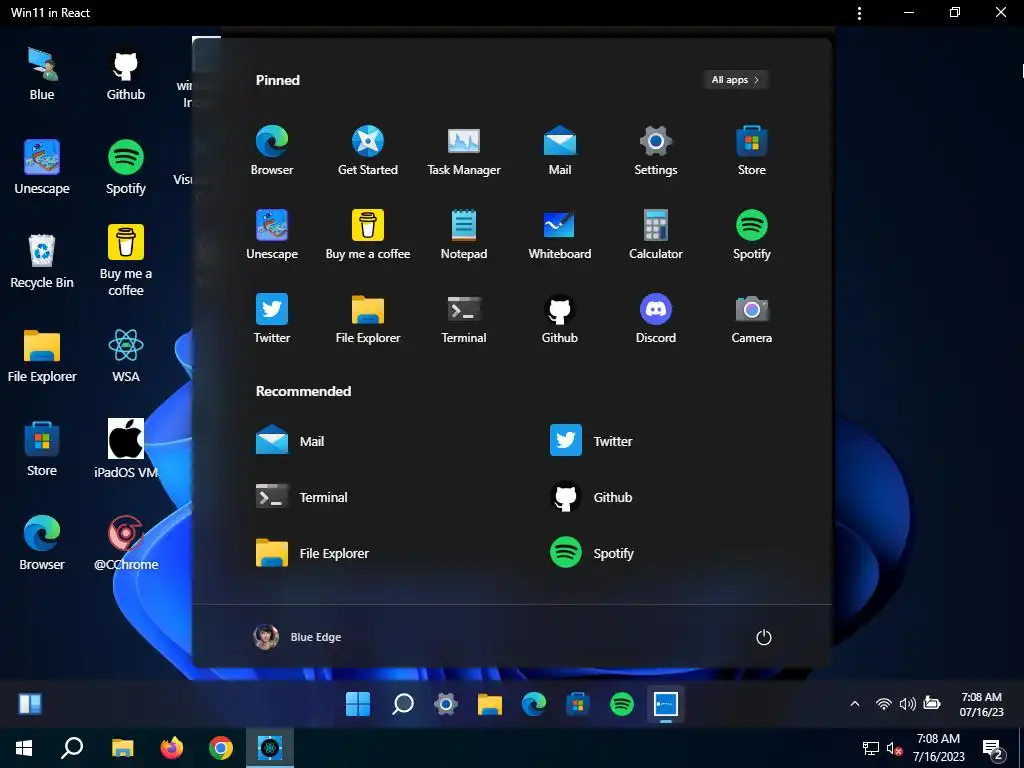Open Notepad from Pinned apps
Screen dimensions: 1024x768
coord(464,234)
